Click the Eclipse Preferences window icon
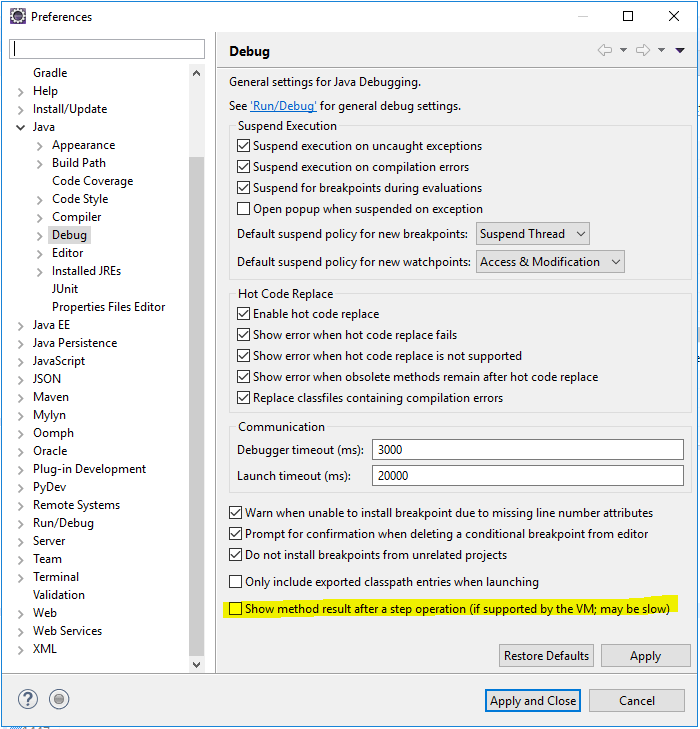This screenshot has width=700, height=729. click(x=18, y=16)
